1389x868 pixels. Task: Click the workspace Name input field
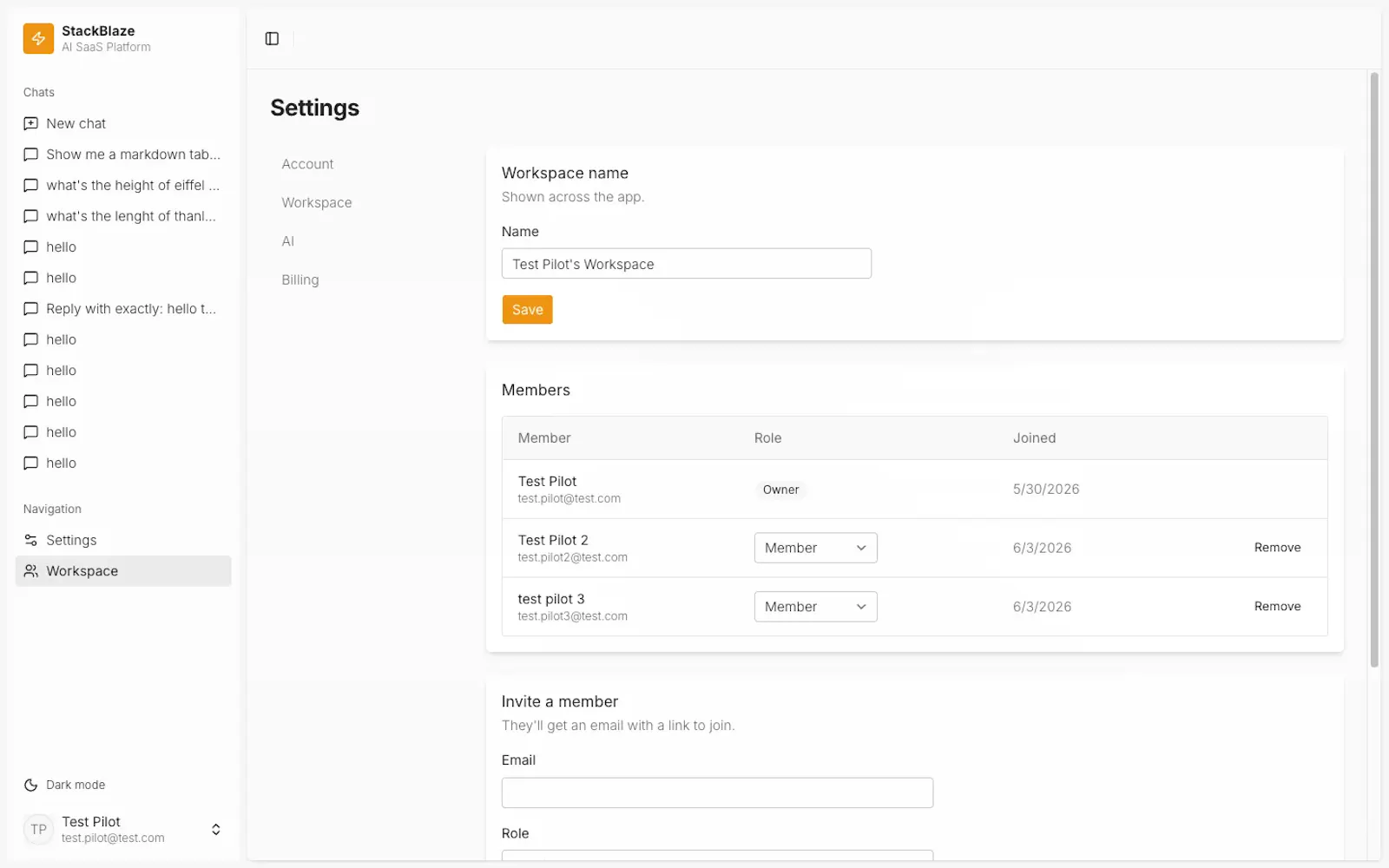click(686, 264)
